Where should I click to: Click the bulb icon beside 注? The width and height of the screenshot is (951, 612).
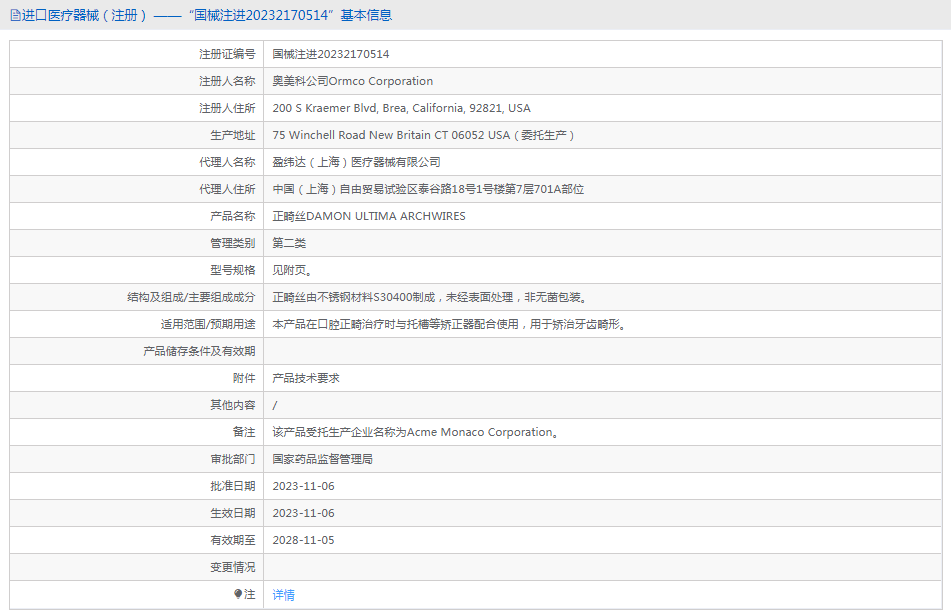click(x=238, y=594)
